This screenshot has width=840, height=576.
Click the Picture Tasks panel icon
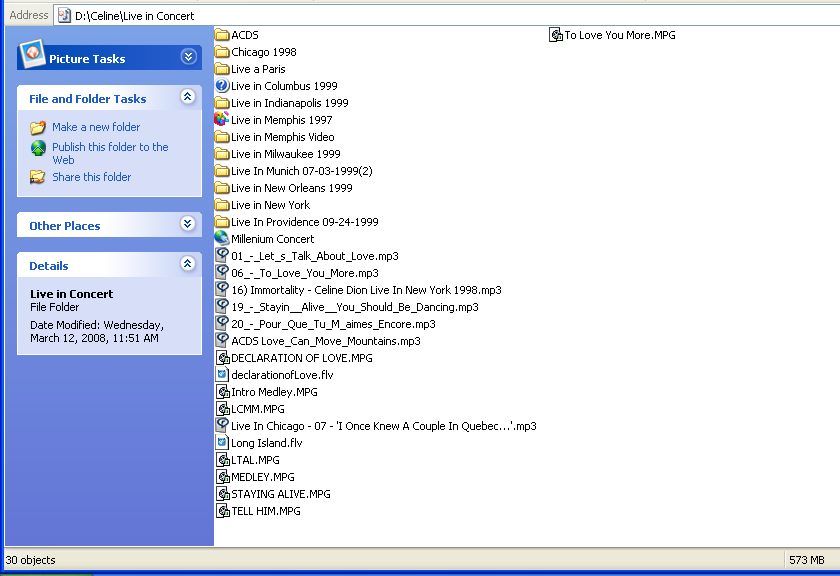pos(32,54)
